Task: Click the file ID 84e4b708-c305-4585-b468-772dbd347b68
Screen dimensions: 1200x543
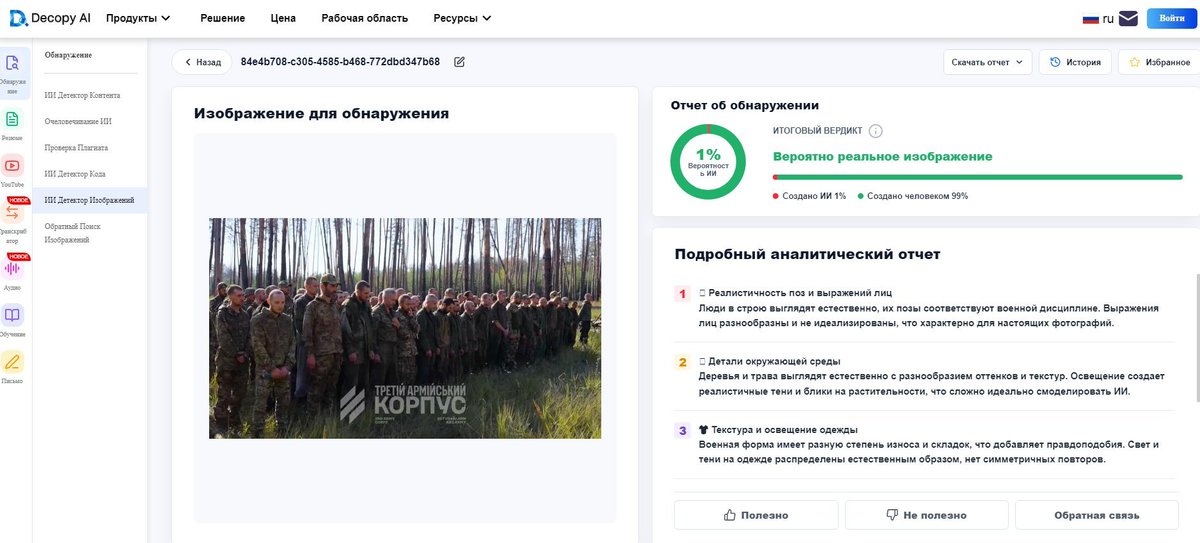Action: tap(340, 62)
